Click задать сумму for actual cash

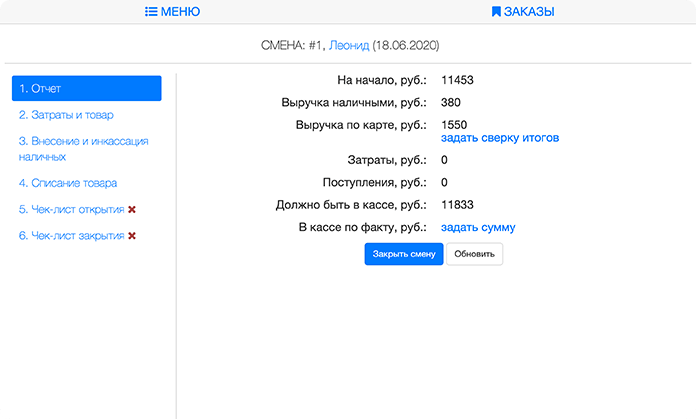tap(478, 227)
